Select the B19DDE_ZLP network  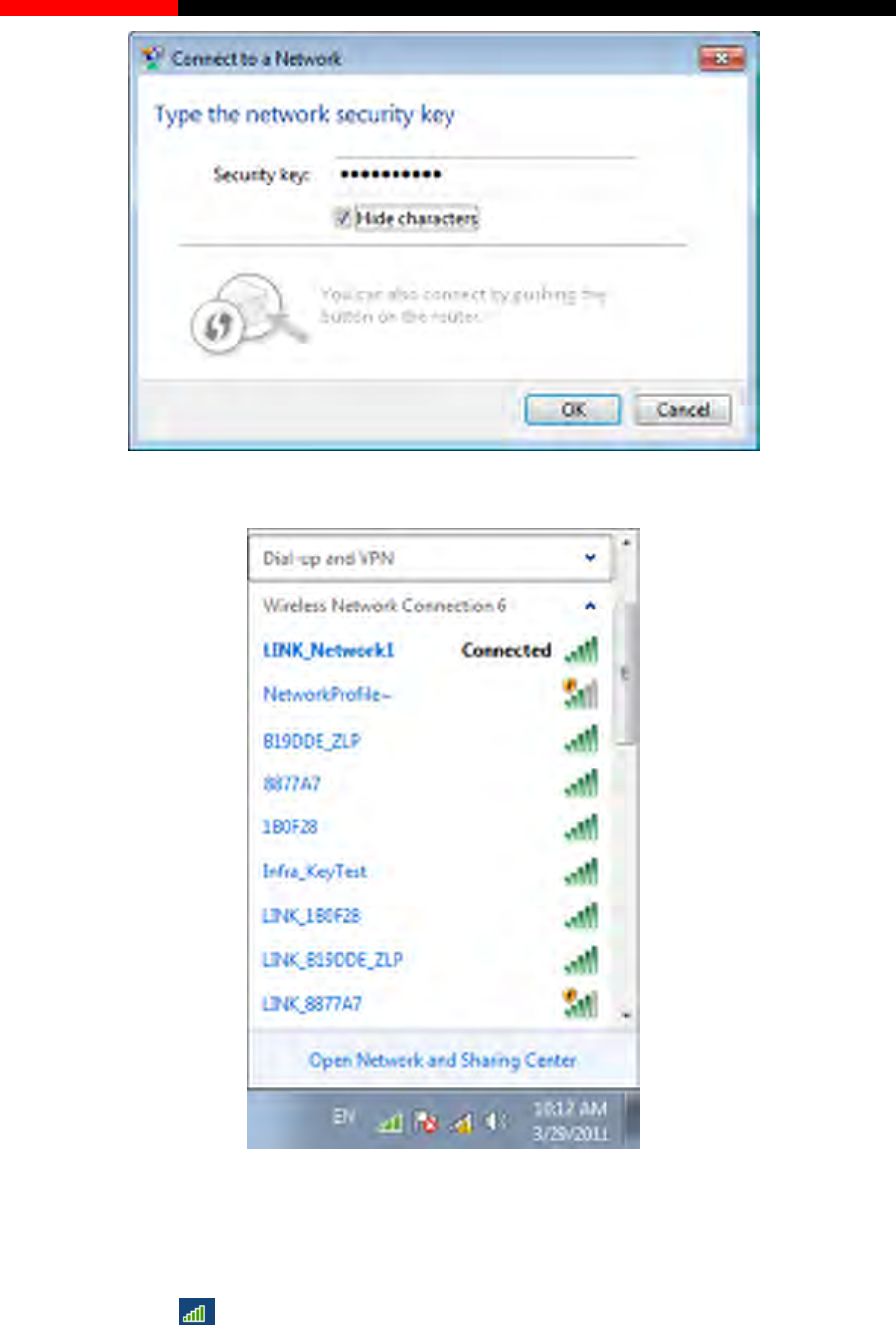[x=311, y=741]
